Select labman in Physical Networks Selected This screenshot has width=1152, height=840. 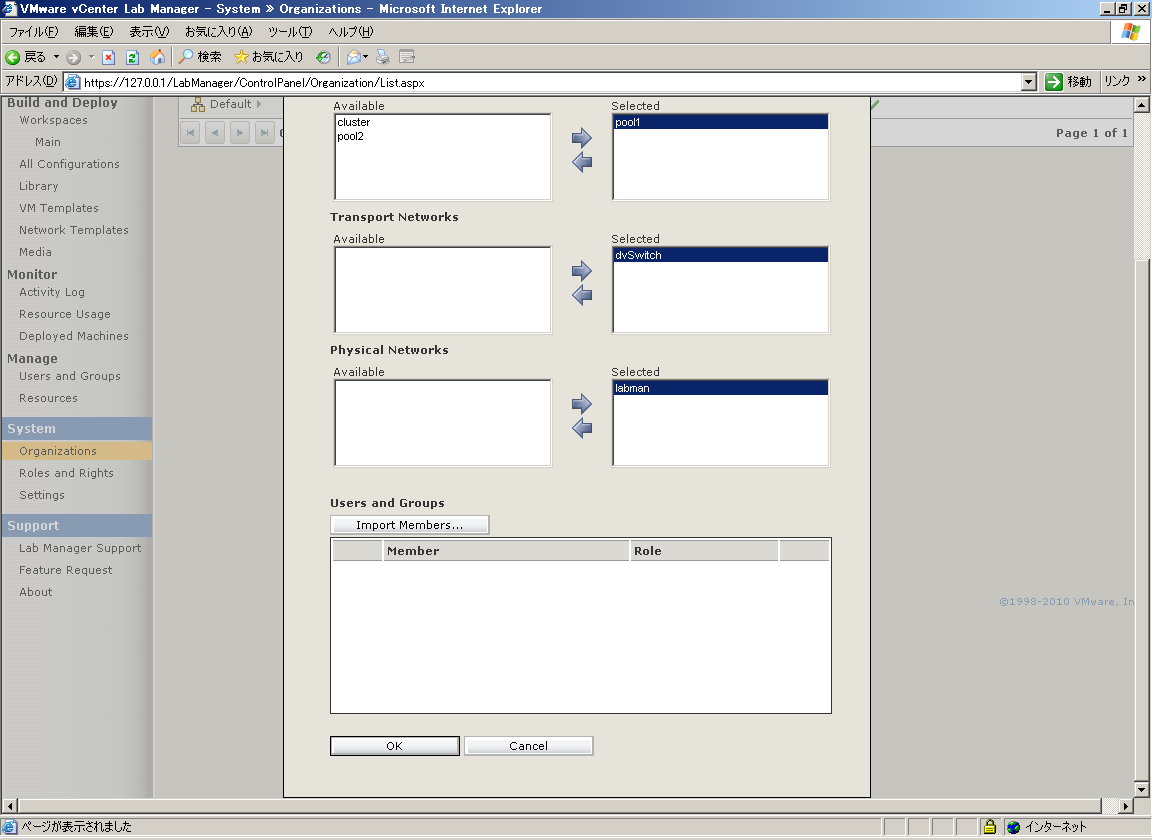(721, 388)
